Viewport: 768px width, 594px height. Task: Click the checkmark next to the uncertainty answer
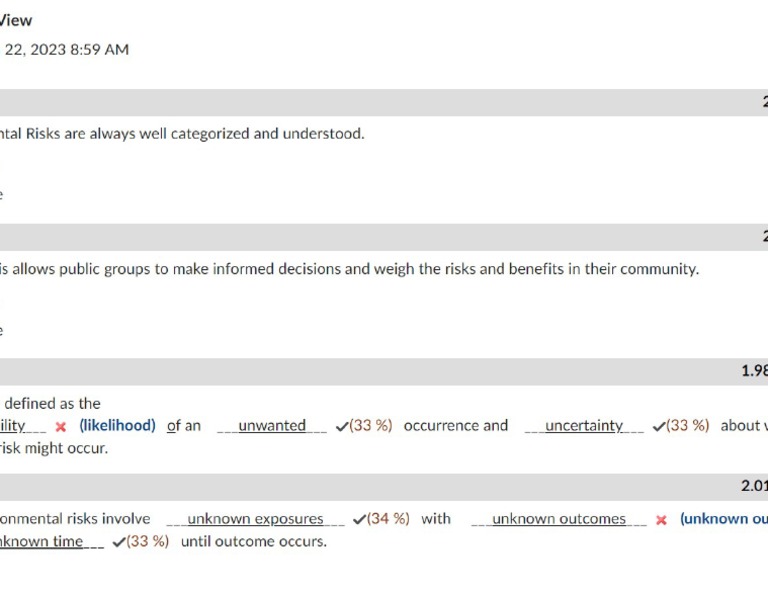[658, 426]
